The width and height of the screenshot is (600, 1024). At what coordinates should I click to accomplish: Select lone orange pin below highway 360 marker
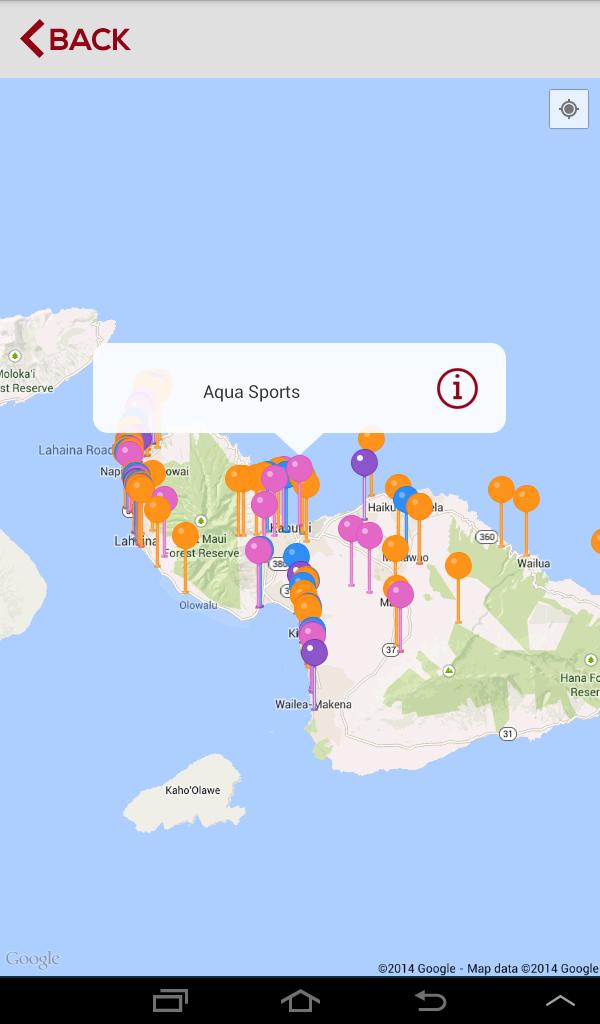point(458,566)
